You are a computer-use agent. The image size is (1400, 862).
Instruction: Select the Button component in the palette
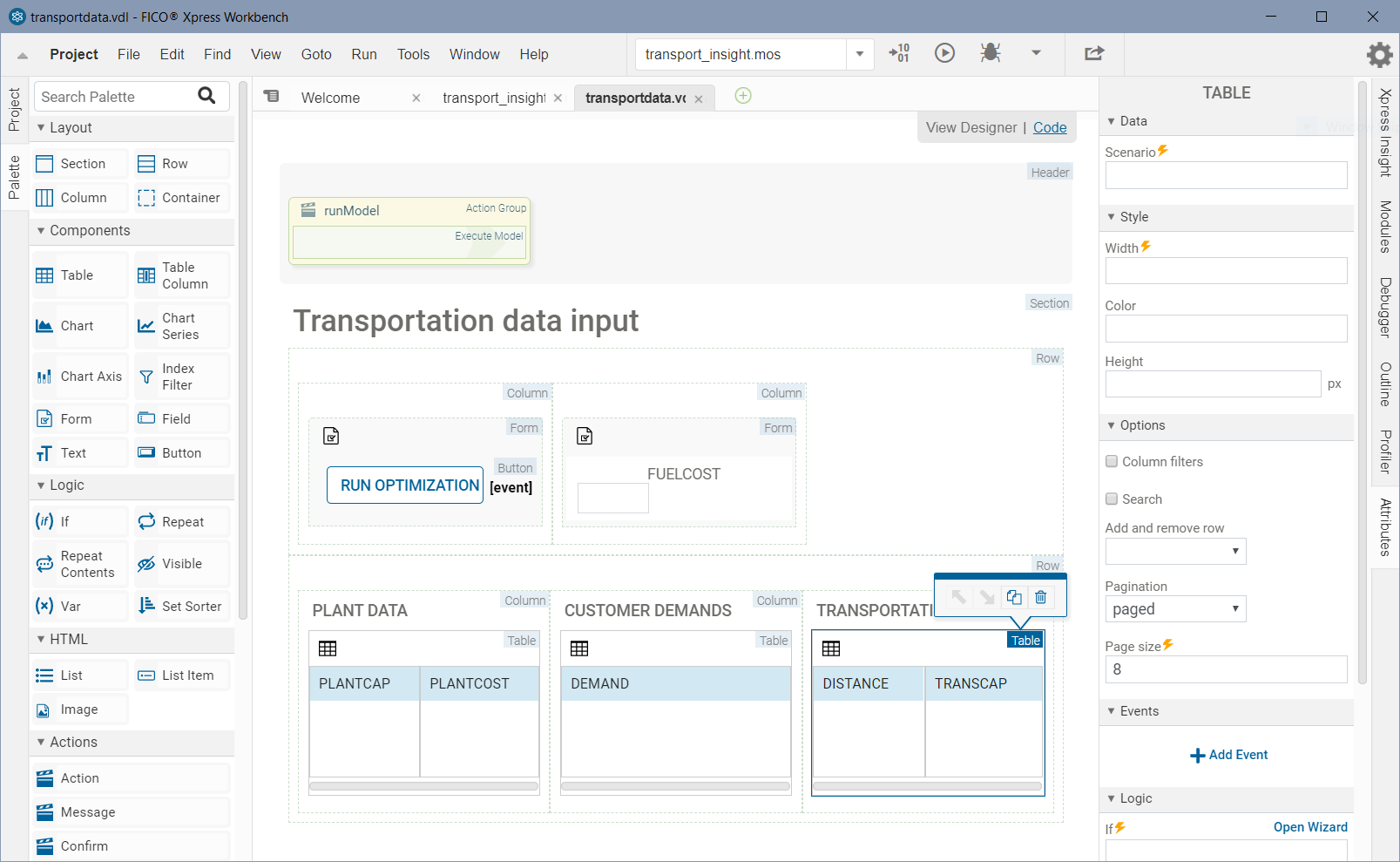179,452
